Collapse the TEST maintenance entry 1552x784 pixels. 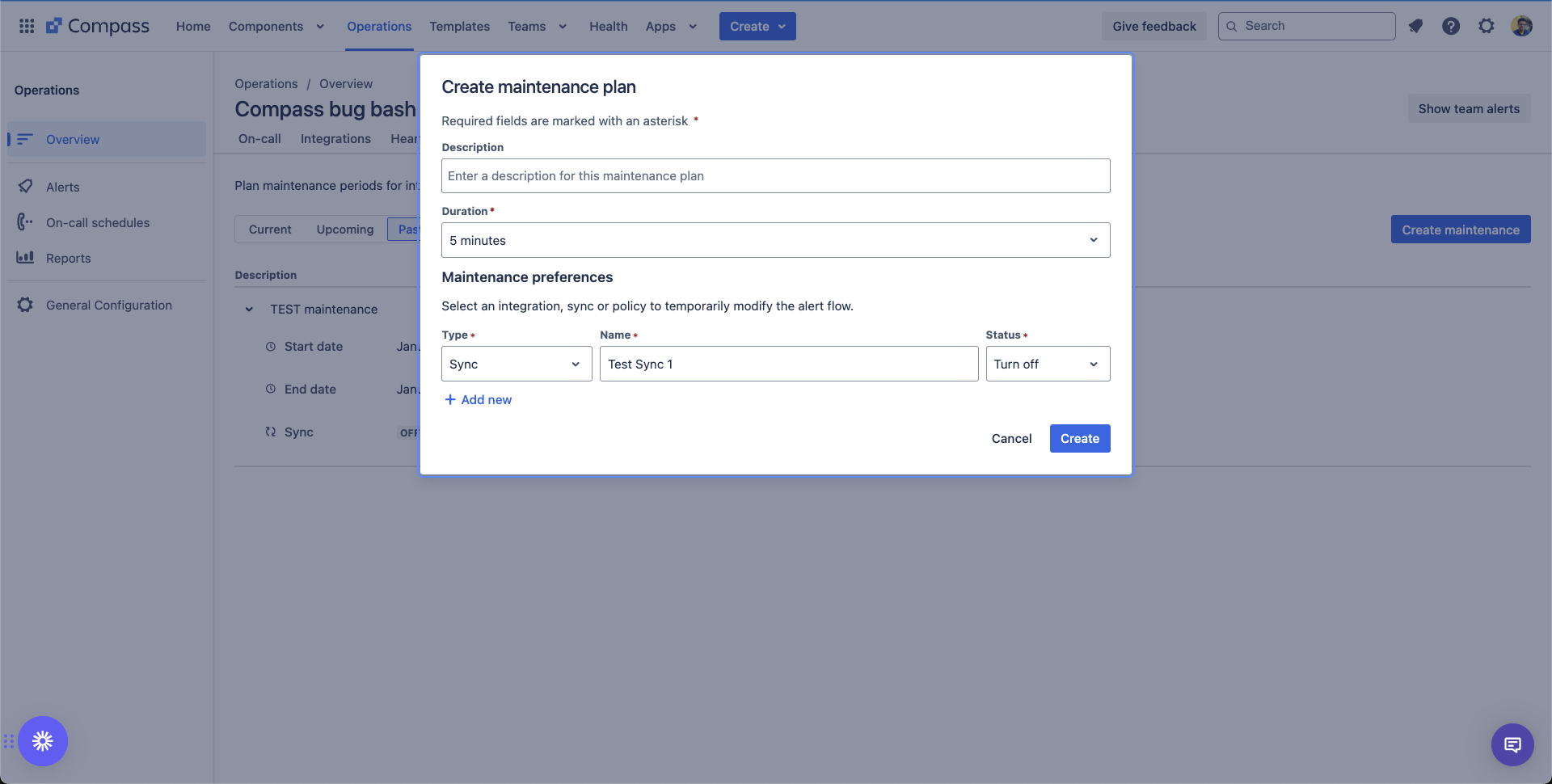[248, 309]
